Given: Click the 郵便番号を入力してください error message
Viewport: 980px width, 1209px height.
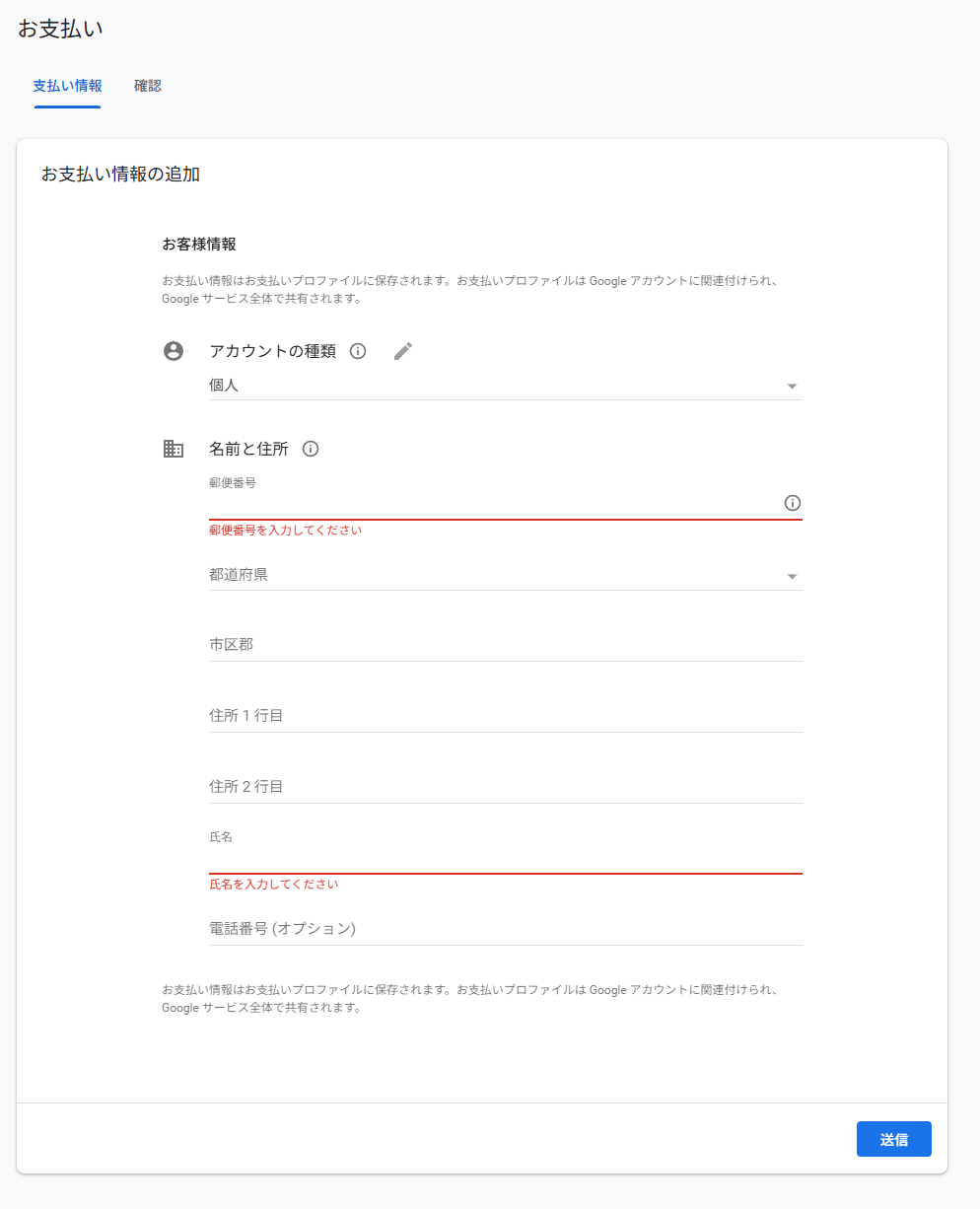Looking at the screenshot, I should (286, 531).
